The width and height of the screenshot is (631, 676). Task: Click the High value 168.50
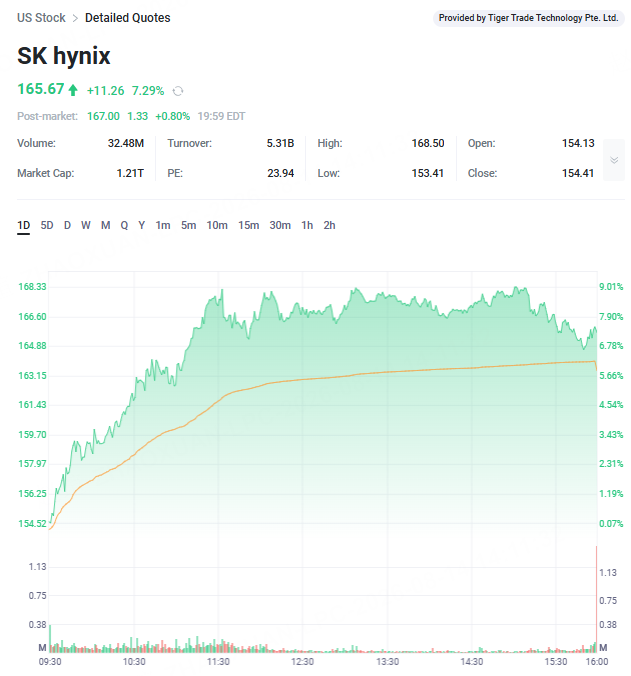coord(428,143)
